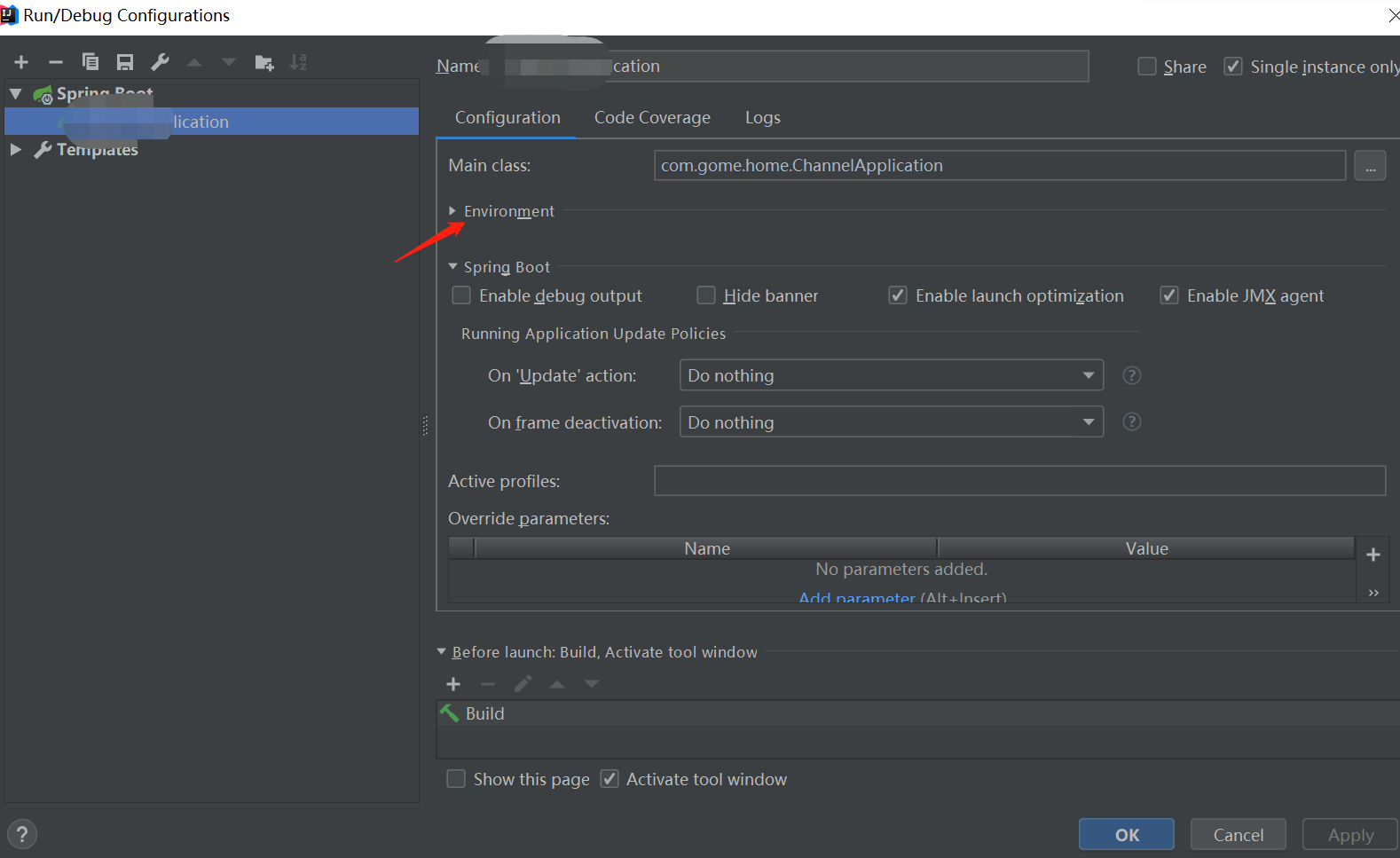Image resolution: width=1400 pixels, height=858 pixels.
Task: Toggle Enable JMX agent checkbox
Action: coord(1169,295)
